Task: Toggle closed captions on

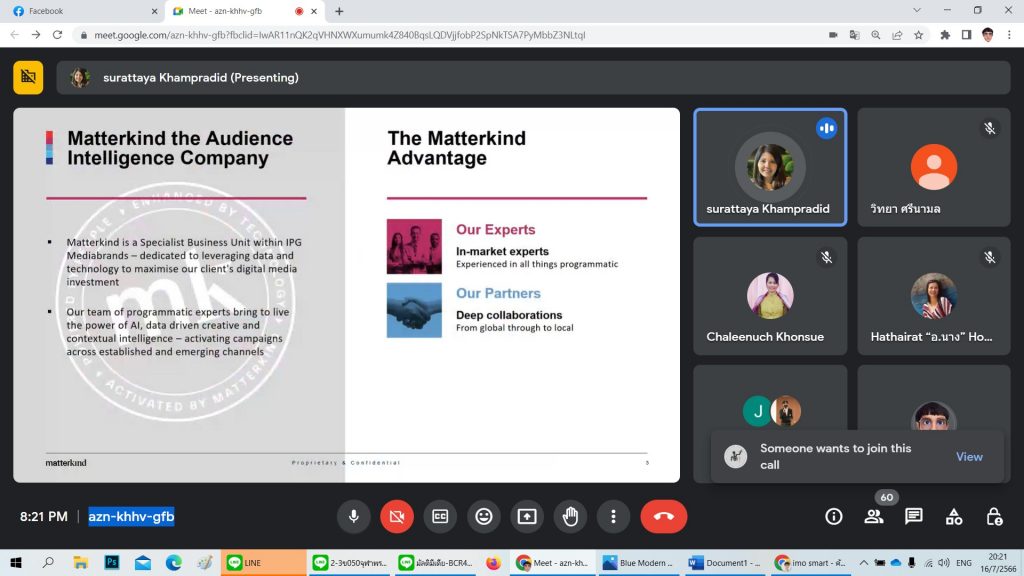Action: tap(440, 516)
